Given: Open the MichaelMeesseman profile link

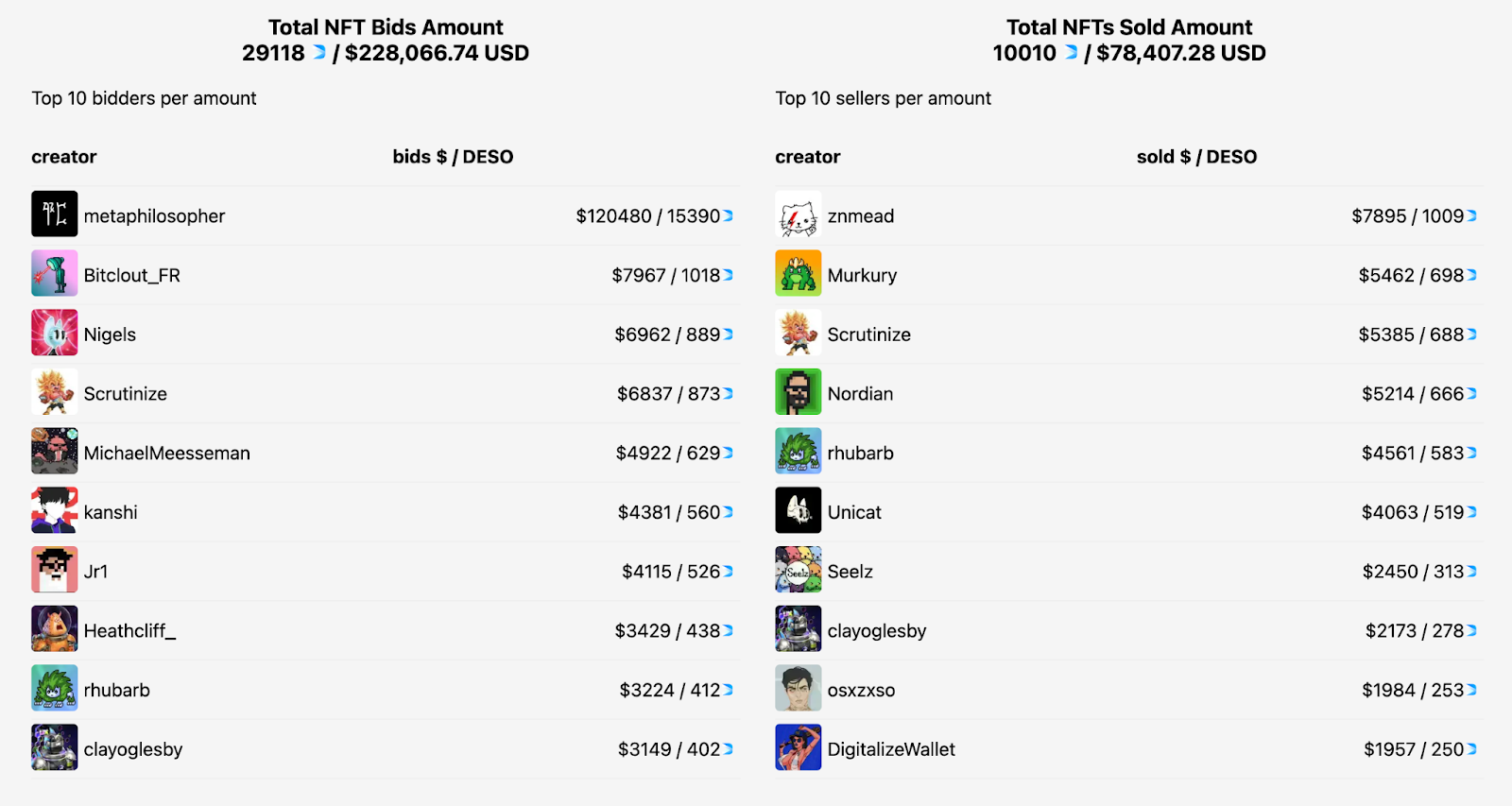Looking at the screenshot, I should [x=166, y=454].
